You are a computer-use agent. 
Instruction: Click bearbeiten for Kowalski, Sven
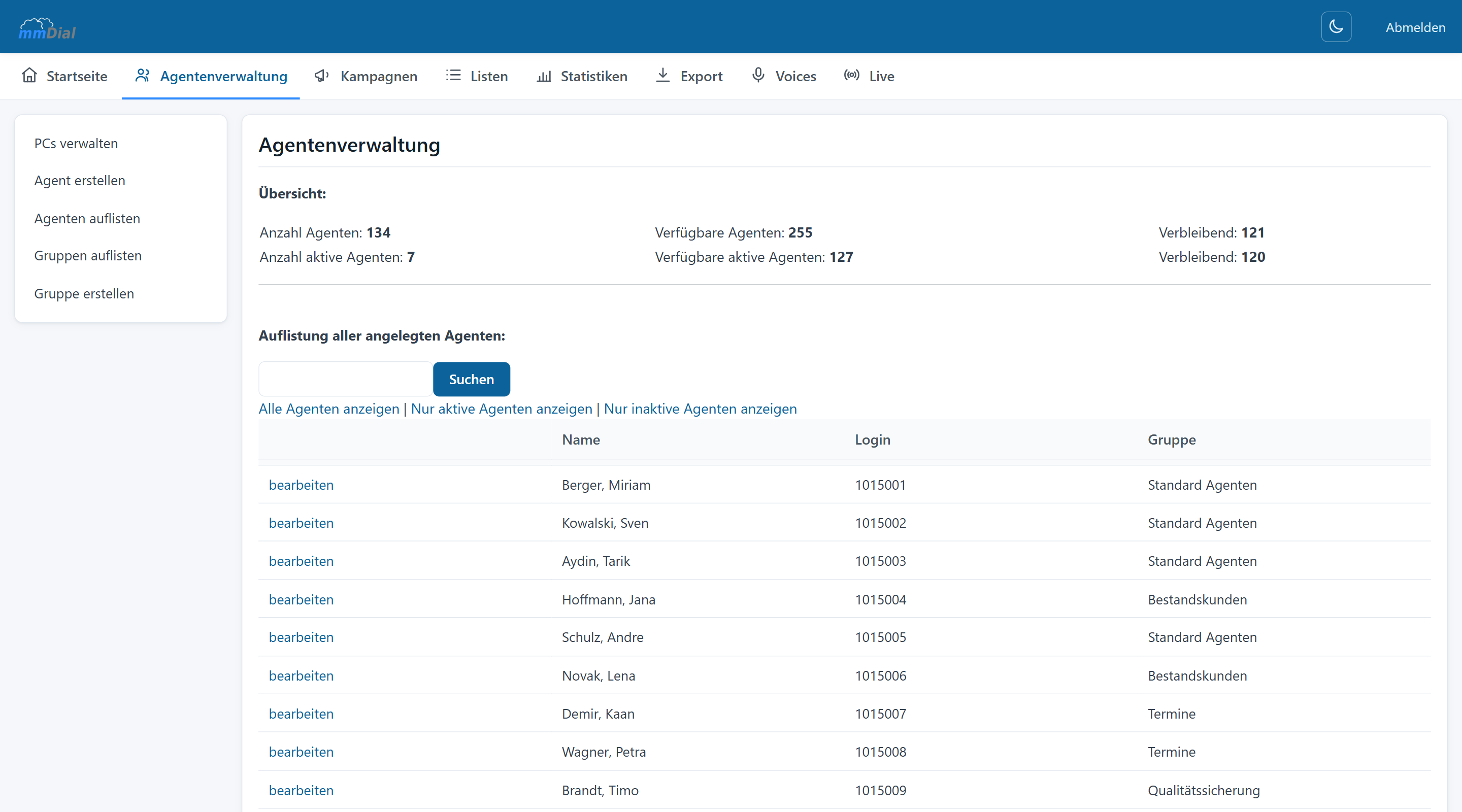[x=301, y=523]
